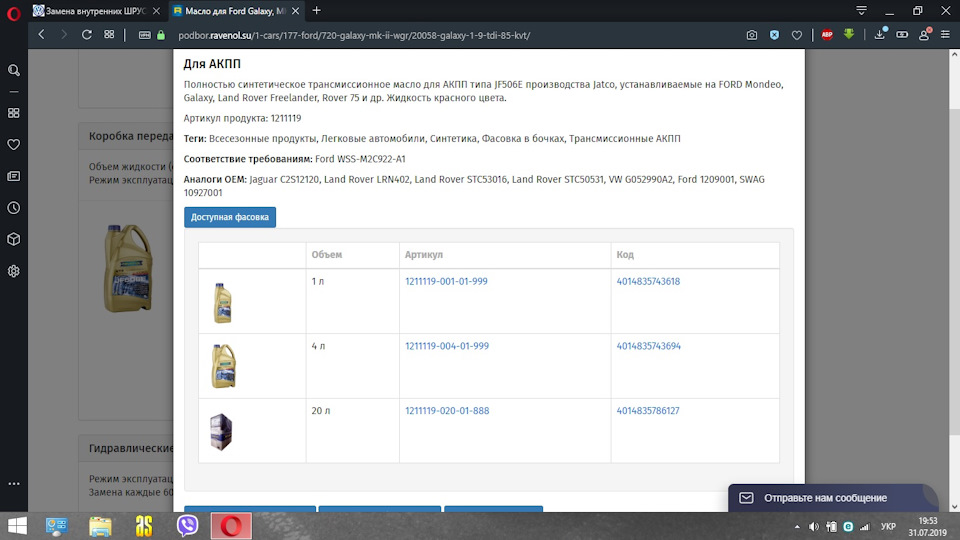This screenshot has width=960, height=540.
Task: Click scrollbar up arrow
Action: tap(954, 54)
